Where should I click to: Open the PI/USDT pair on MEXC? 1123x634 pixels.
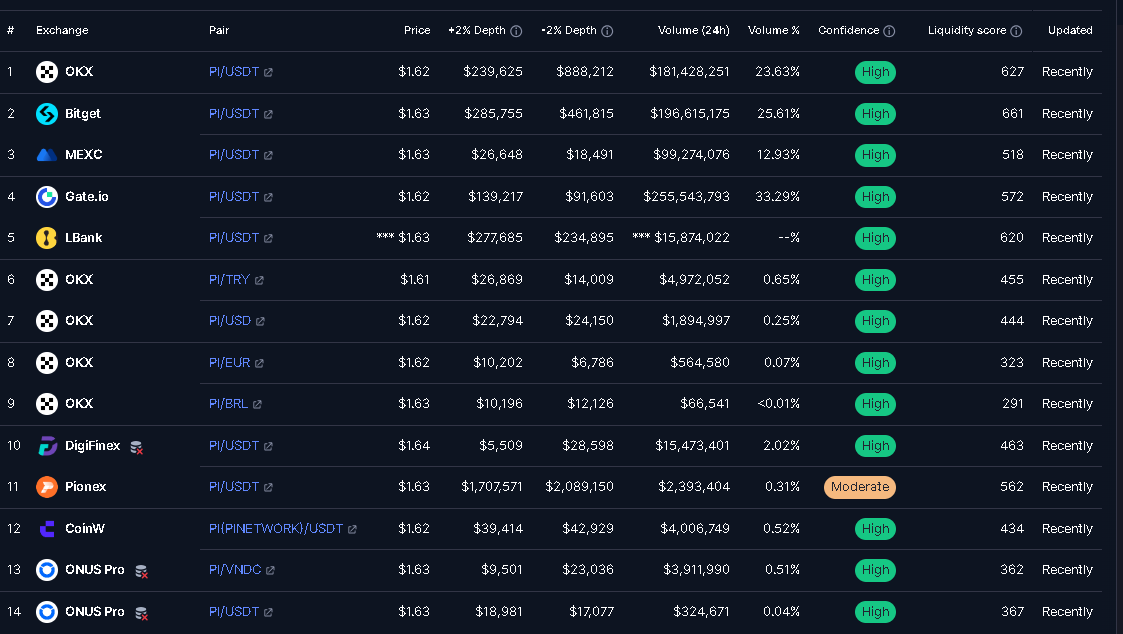pyautogui.click(x=234, y=155)
